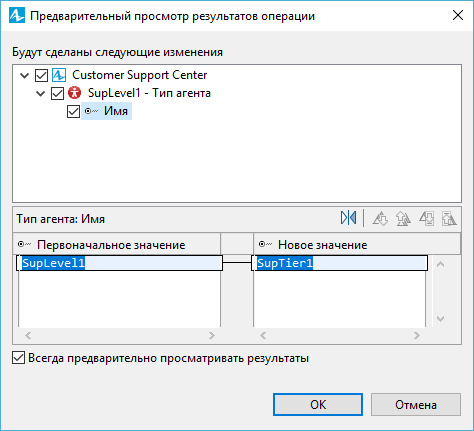The width and height of the screenshot is (474, 431).
Task: Collapse the SupLevel1 - Тип агента node
Action: click(x=41, y=93)
